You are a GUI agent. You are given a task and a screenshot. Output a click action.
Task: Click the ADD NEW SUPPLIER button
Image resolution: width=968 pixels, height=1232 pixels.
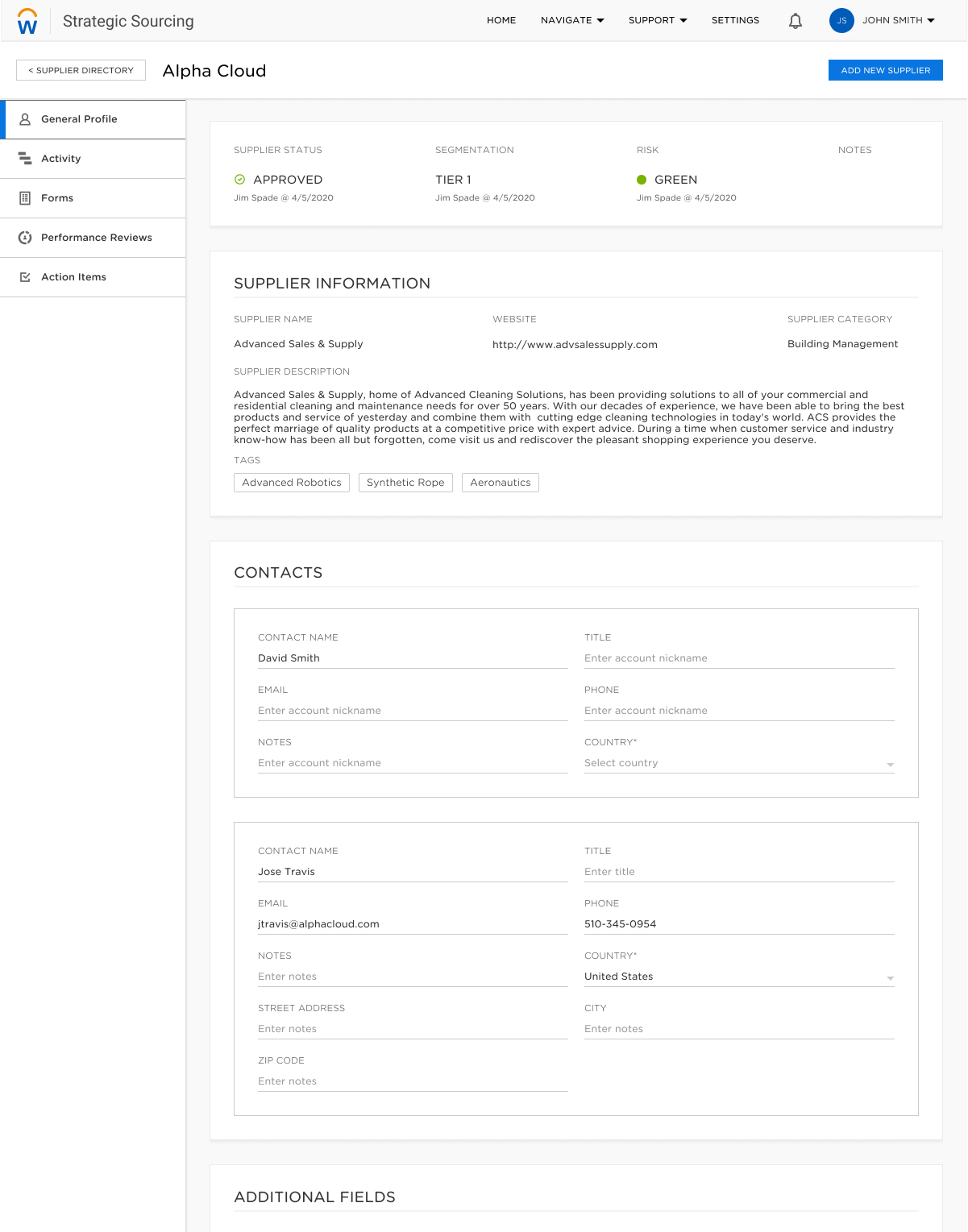point(885,70)
